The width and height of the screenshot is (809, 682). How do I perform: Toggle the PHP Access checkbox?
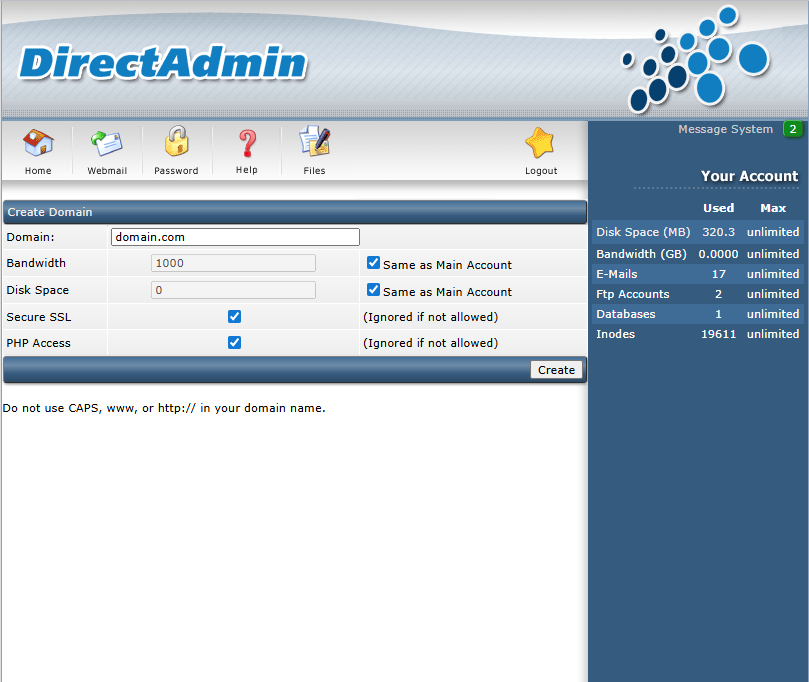point(234,343)
